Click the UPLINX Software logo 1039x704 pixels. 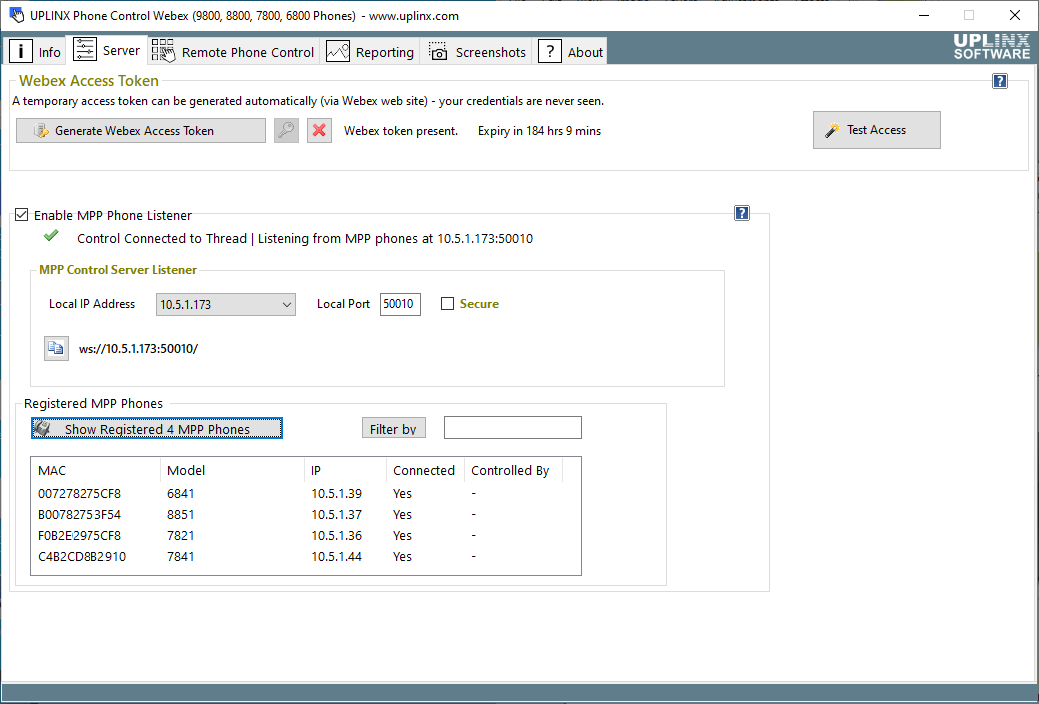coord(991,46)
